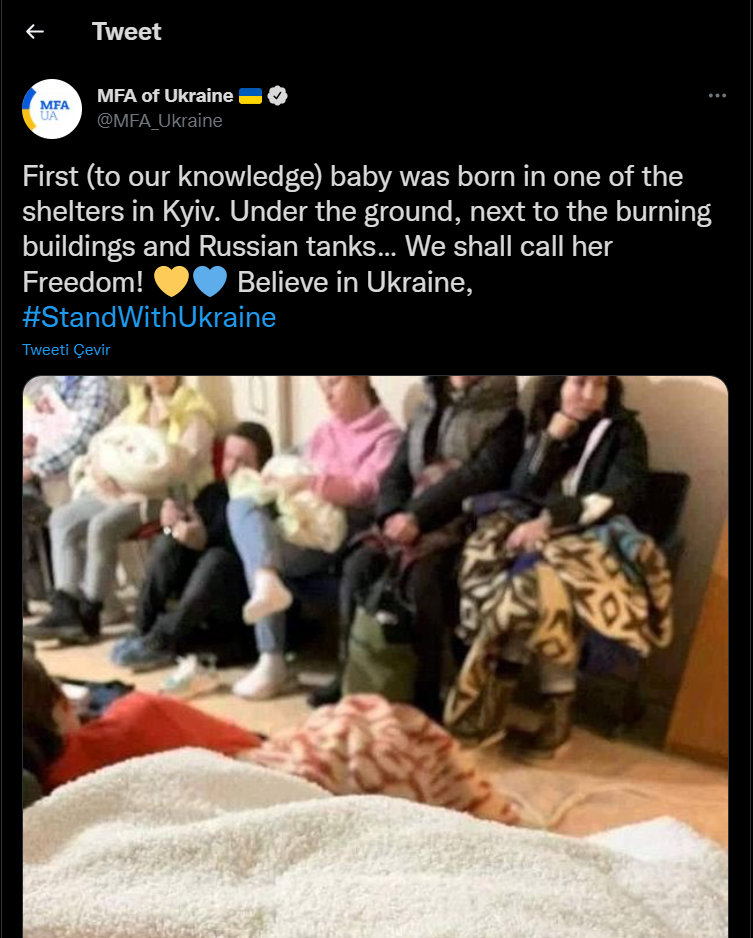The image size is (753, 938).
Task: Open the three-dot more options menu
Action: 717,96
